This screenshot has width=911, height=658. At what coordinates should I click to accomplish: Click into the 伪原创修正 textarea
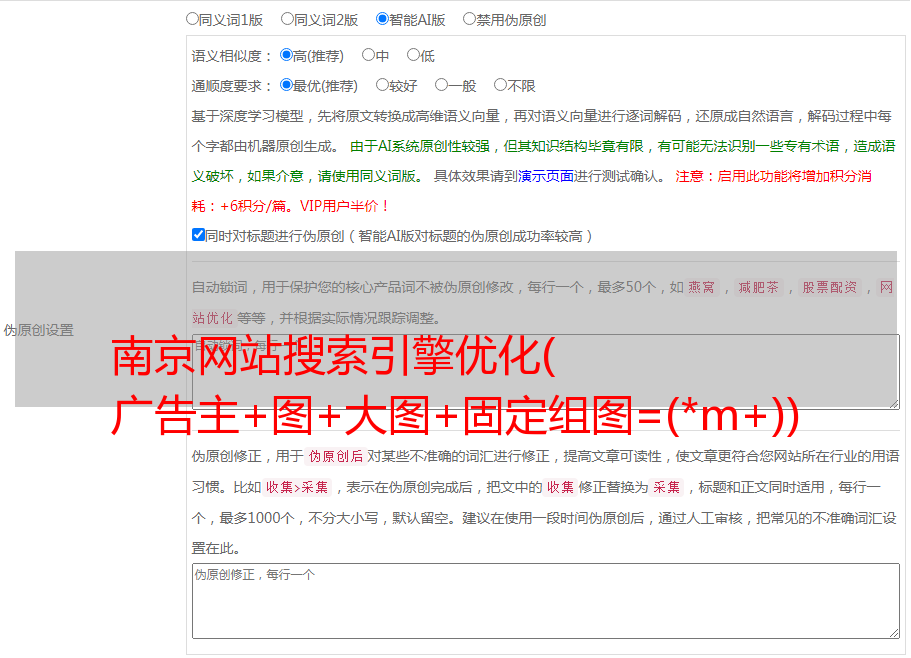pos(546,601)
